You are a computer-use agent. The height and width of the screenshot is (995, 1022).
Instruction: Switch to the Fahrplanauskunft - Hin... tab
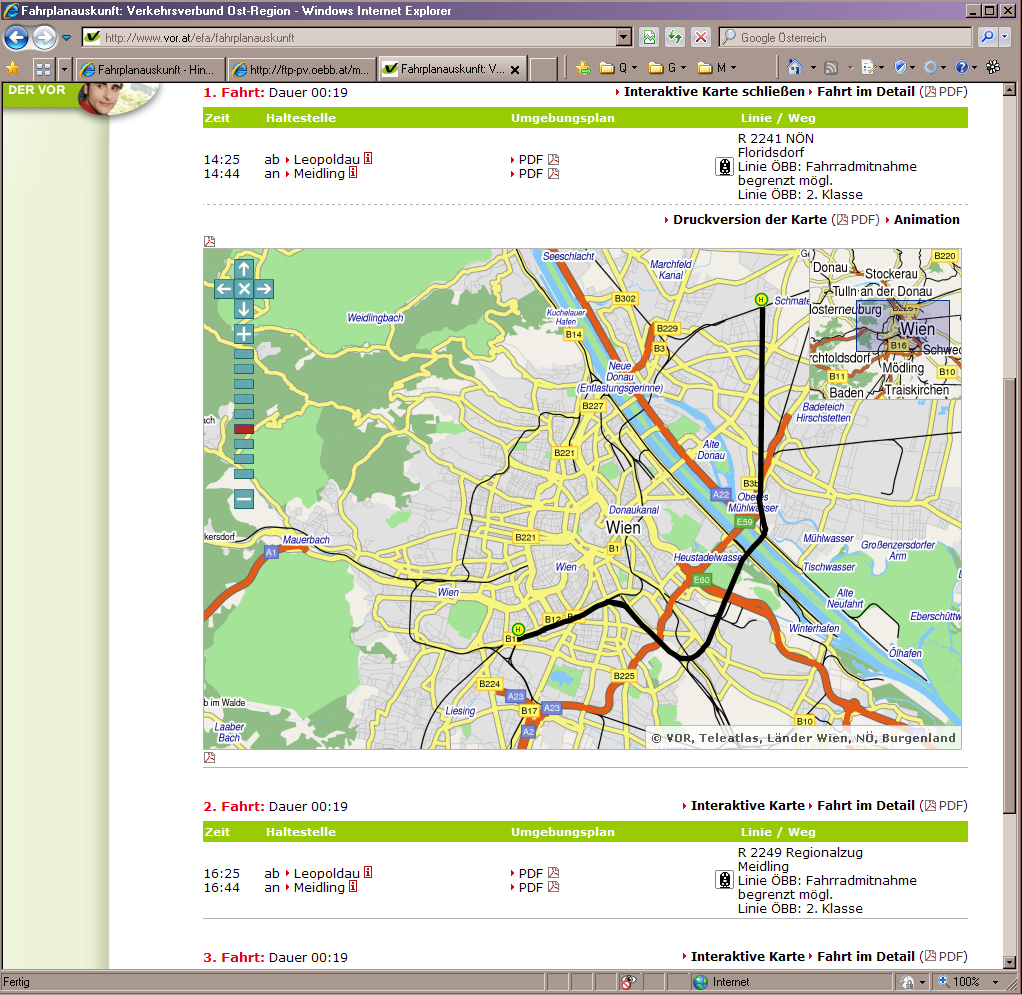[x=148, y=69]
